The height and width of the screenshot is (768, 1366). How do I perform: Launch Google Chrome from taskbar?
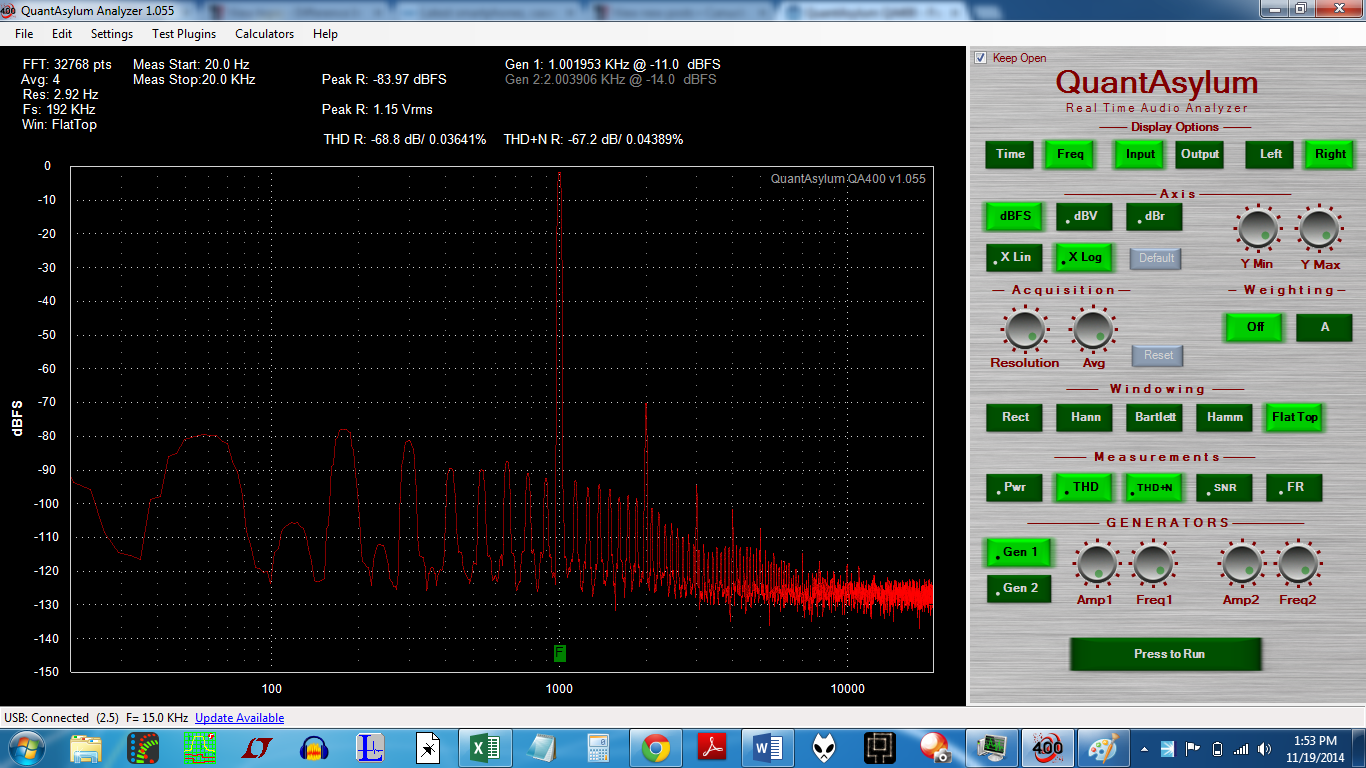pos(656,748)
